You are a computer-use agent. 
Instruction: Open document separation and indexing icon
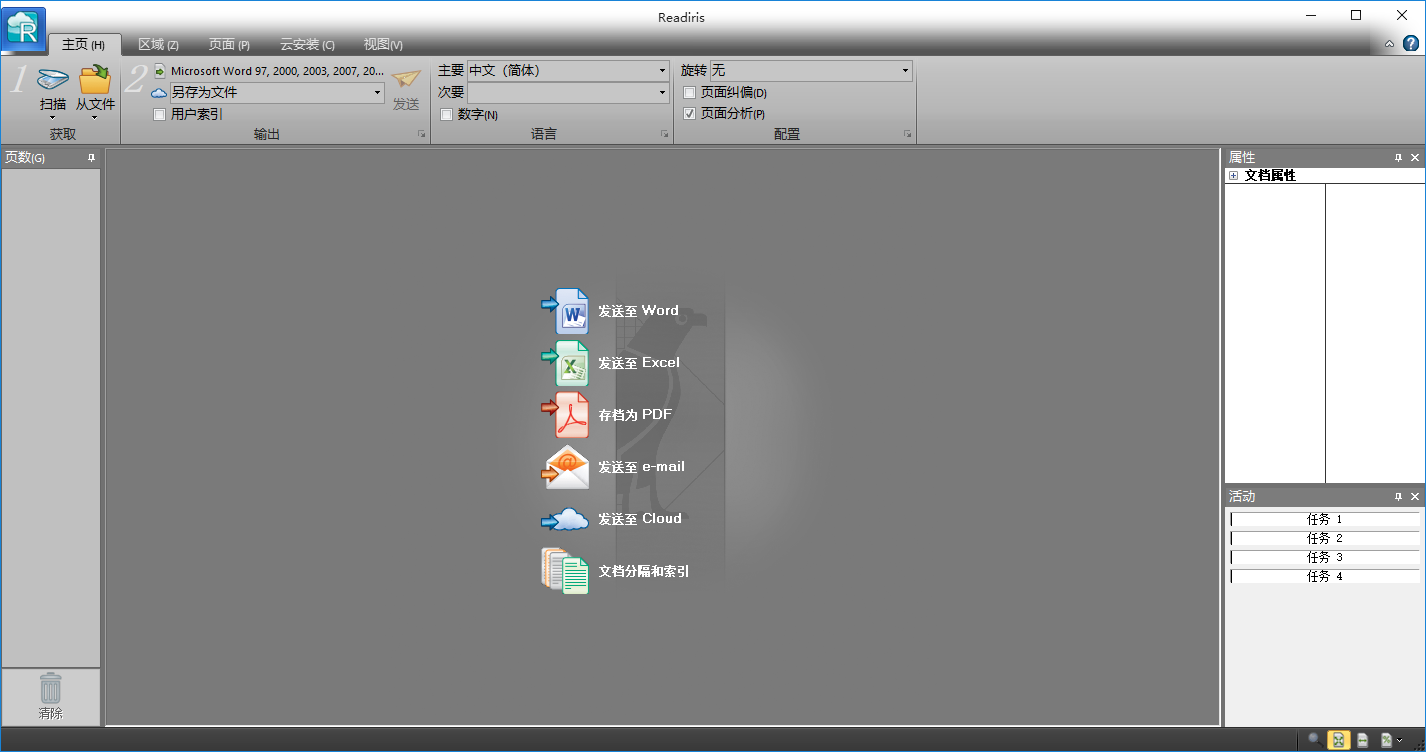click(566, 571)
